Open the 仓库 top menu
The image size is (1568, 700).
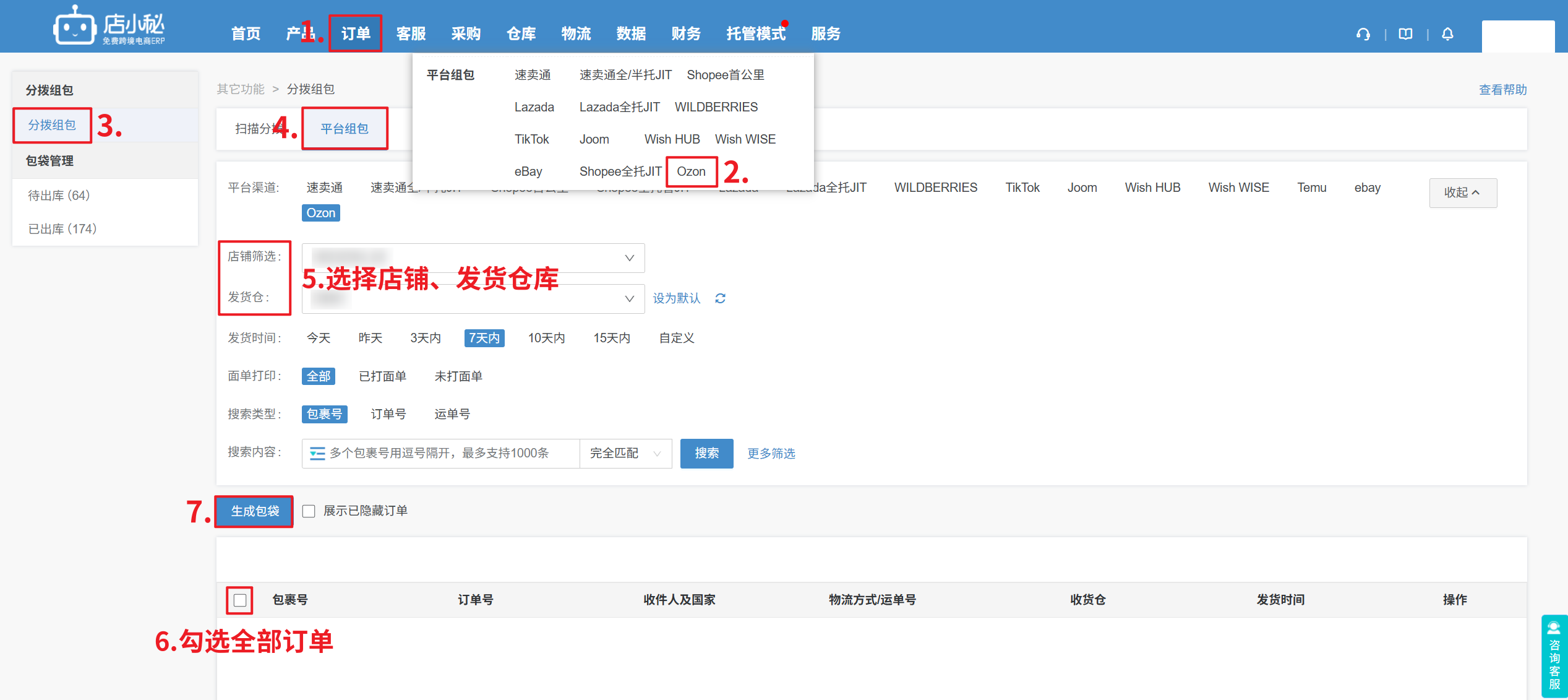(x=521, y=33)
